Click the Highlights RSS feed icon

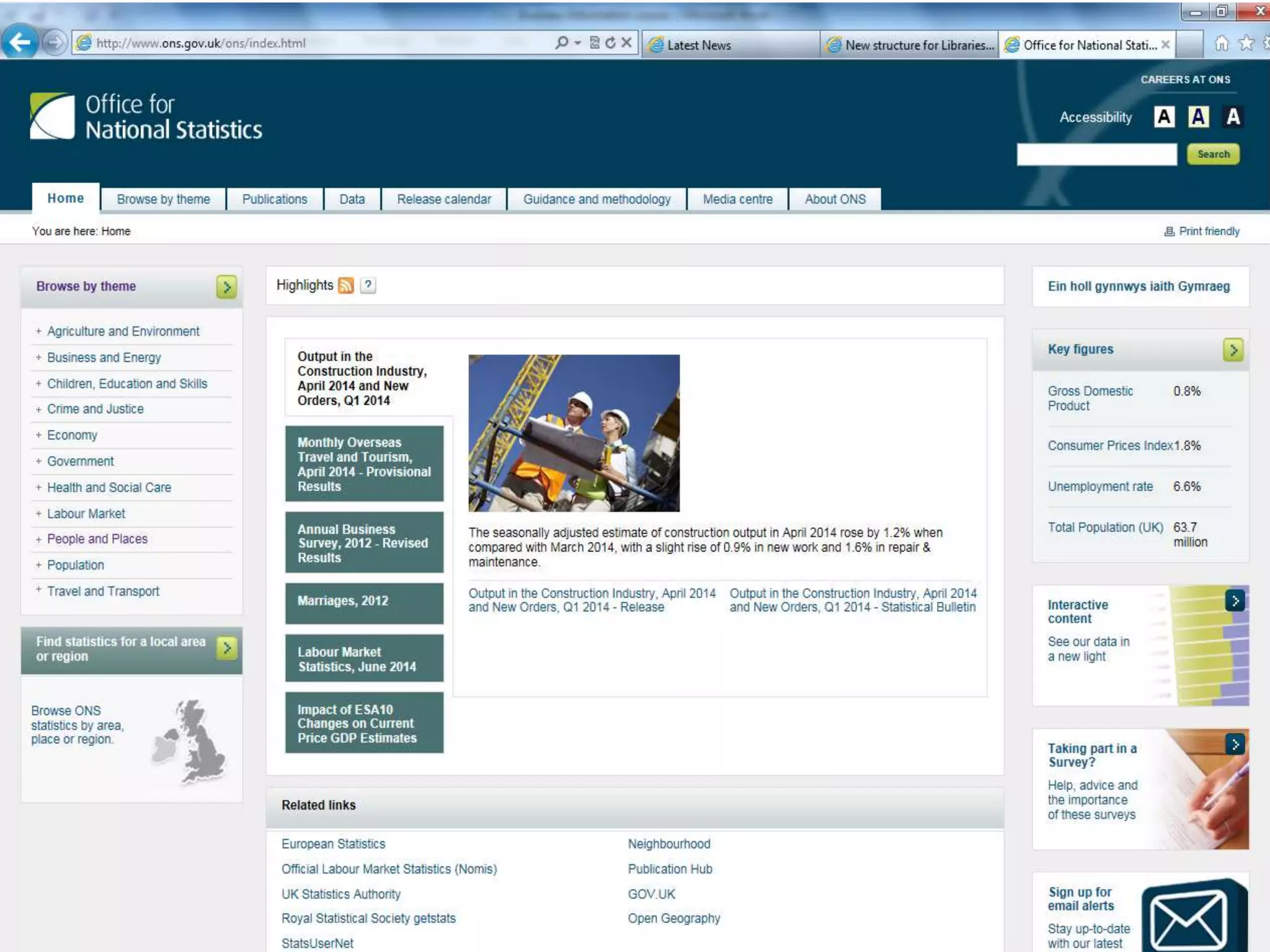pyautogui.click(x=346, y=285)
